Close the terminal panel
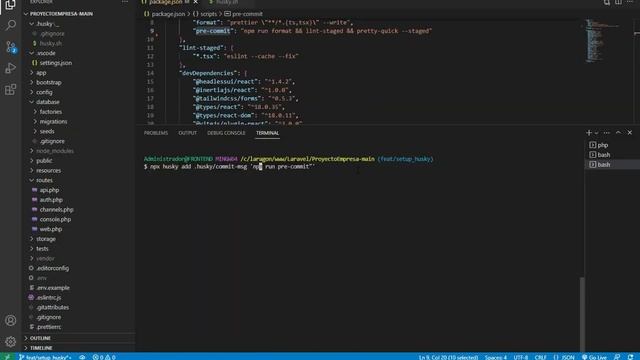The image size is (640, 360). click(x=630, y=133)
